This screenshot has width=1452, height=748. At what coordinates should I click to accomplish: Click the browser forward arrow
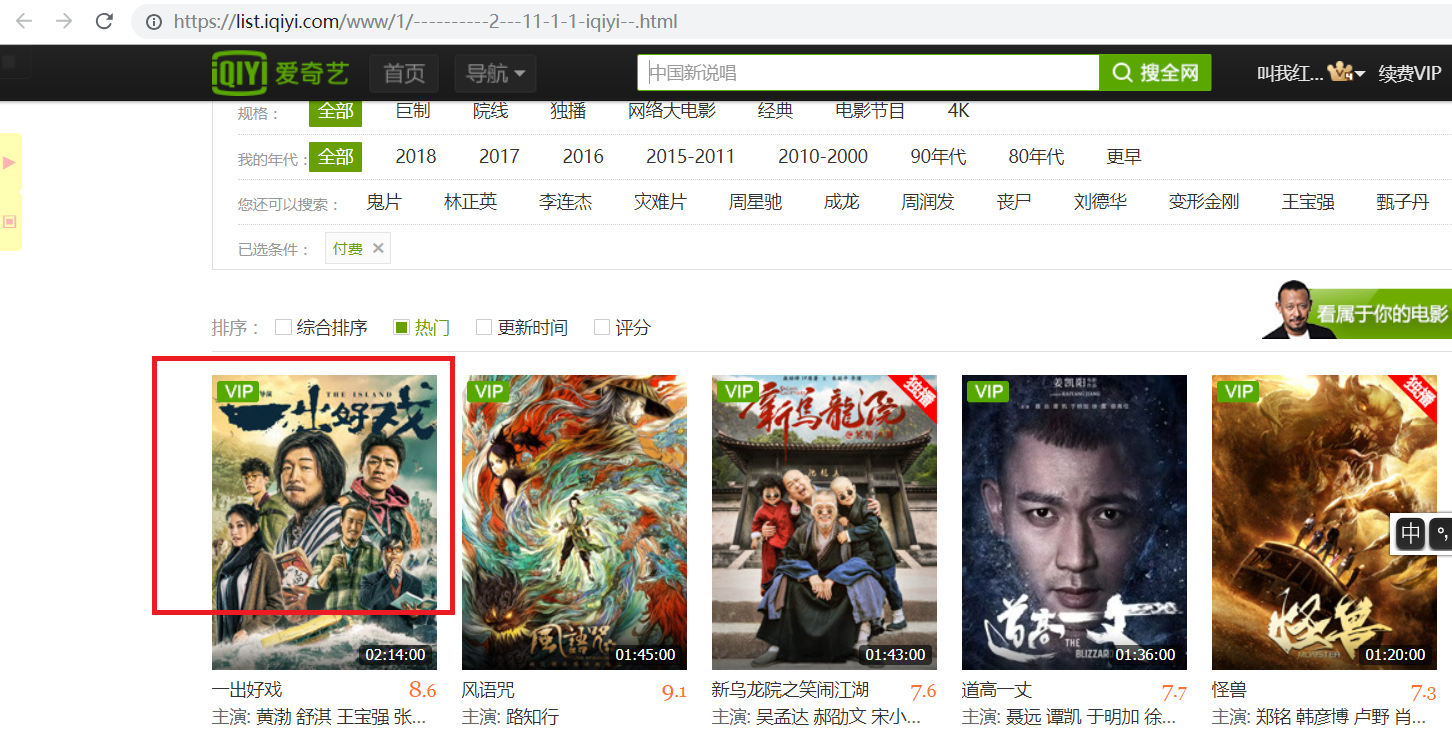tap(64, 21)
